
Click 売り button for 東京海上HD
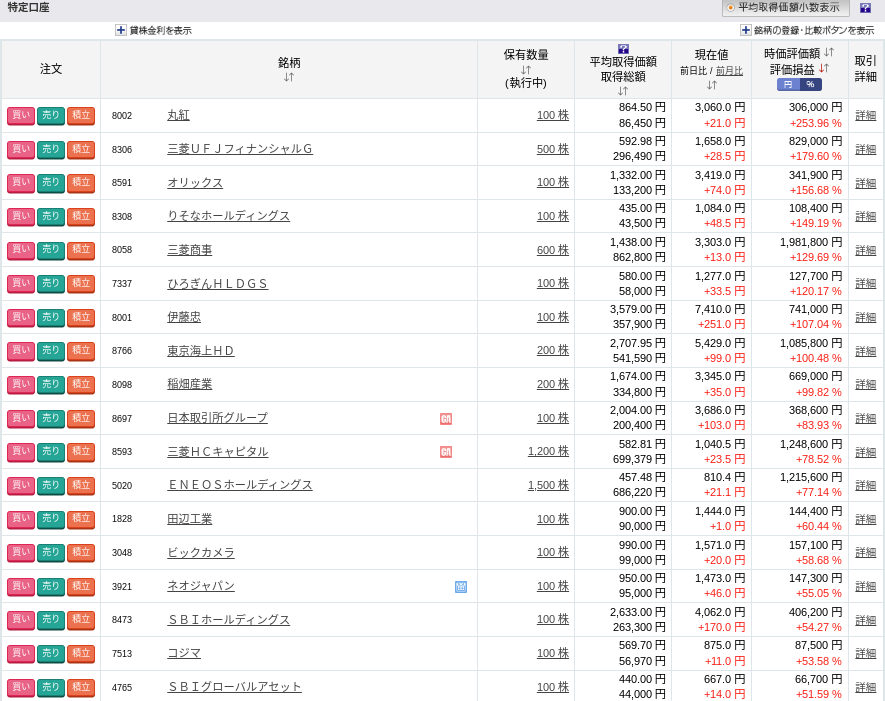tap(51, 351)
